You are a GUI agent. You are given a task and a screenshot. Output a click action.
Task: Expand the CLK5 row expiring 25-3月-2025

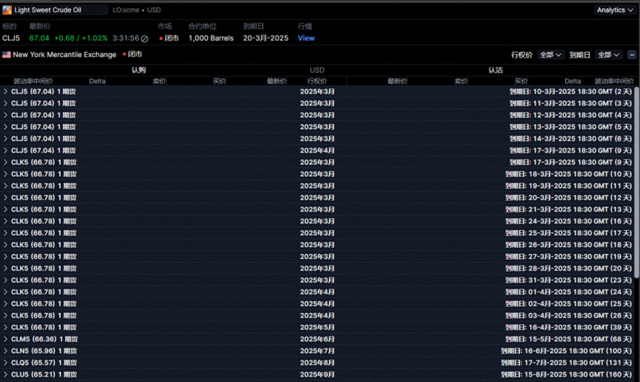tap(5, 233)
